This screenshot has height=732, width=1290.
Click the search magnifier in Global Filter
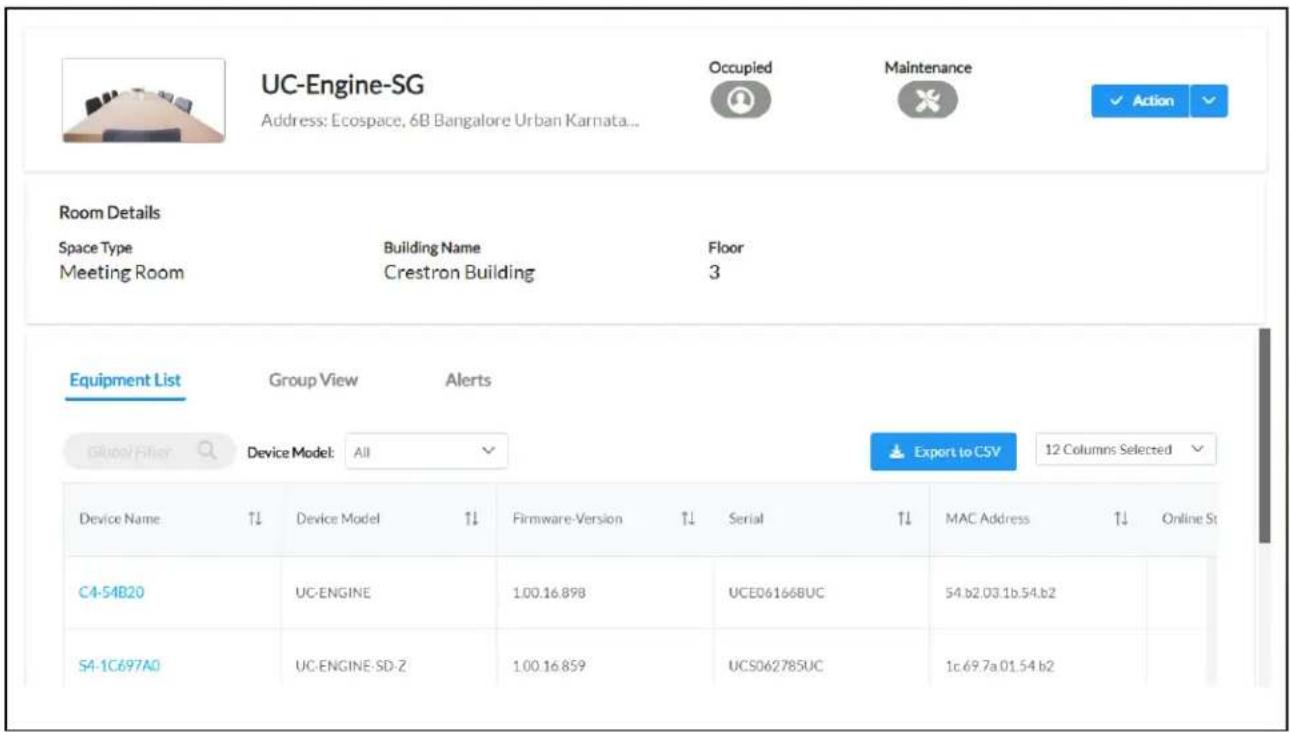click(x=208, y=451)
